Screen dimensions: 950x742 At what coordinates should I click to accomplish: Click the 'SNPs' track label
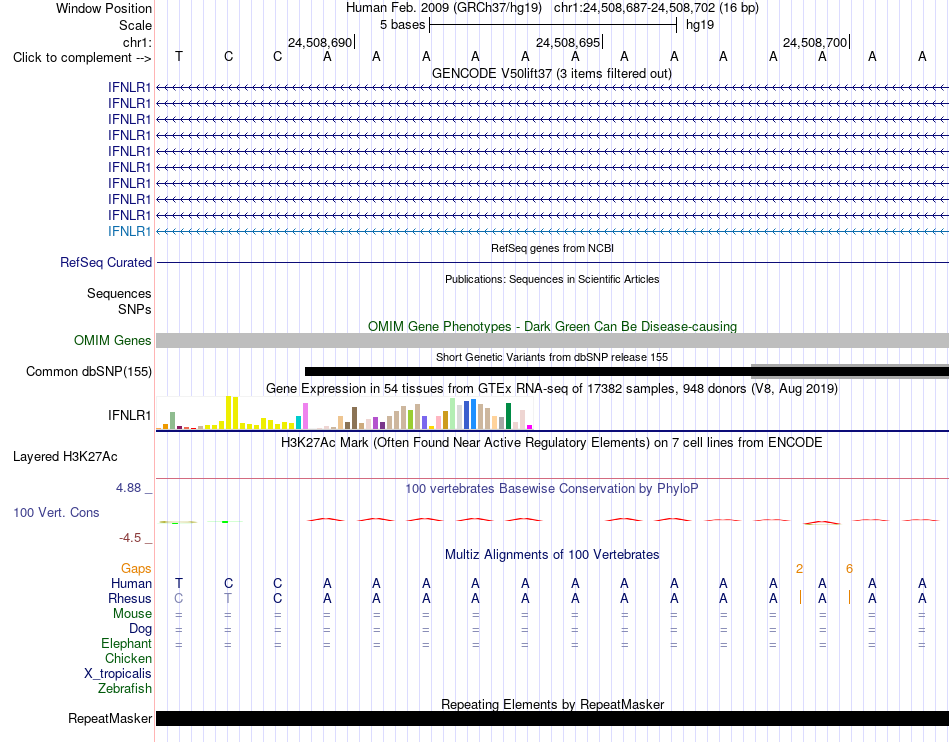(x=135, y=310)
